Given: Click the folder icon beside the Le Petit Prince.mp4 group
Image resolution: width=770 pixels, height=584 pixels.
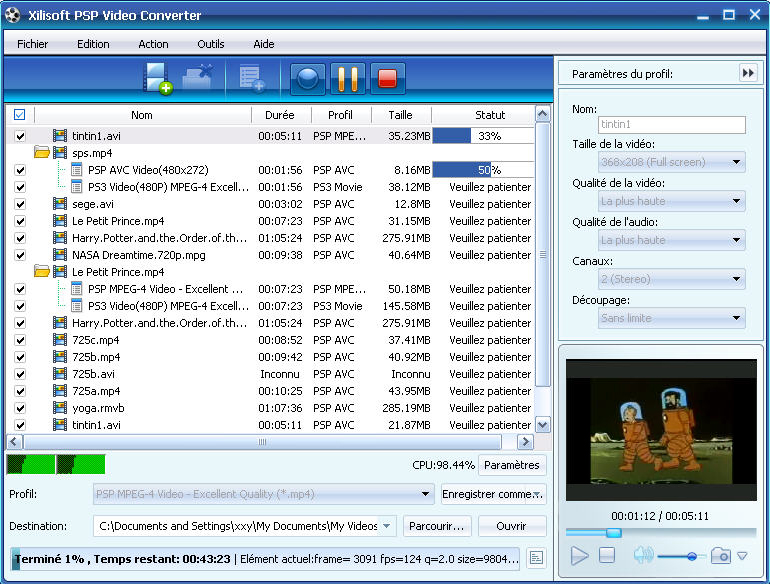Looking at the screenshot, I should pos(42,272).
